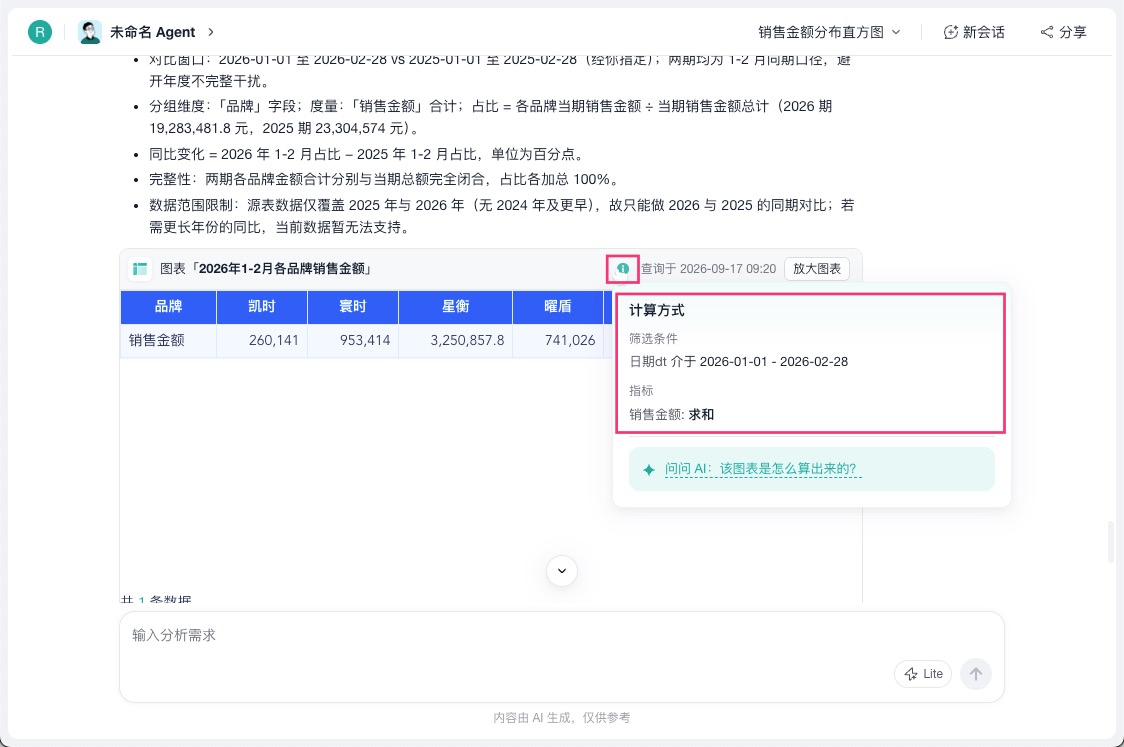This screenshot has width=1124, height=747.
Task: Toggle the Lite mode selector
Action: [x=923, y=674]
